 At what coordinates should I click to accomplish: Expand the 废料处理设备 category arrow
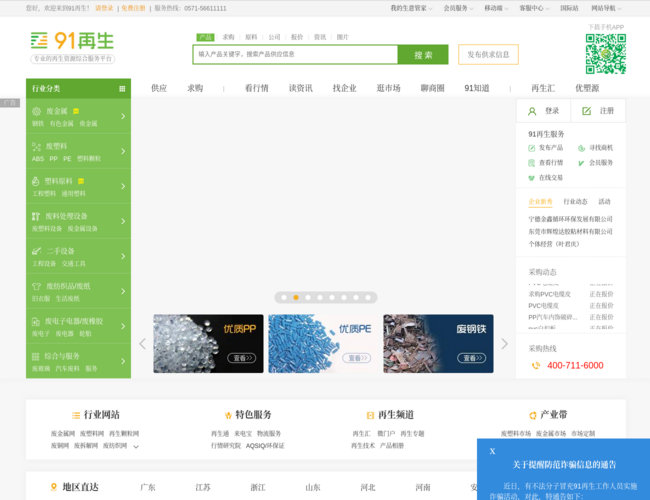[x=123, y=221]
